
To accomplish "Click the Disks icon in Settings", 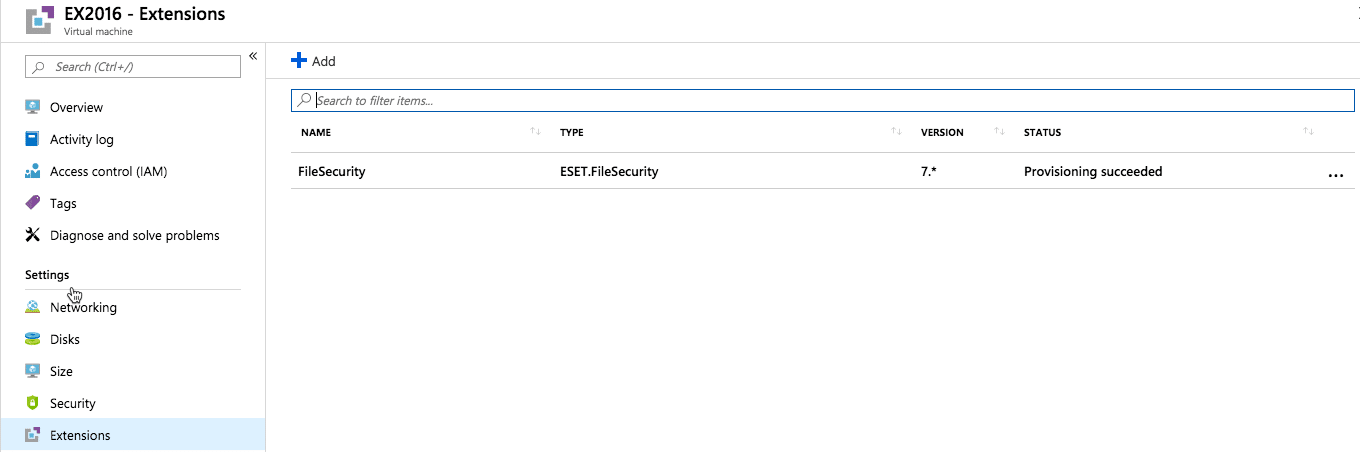I will [x=32, y=339].
